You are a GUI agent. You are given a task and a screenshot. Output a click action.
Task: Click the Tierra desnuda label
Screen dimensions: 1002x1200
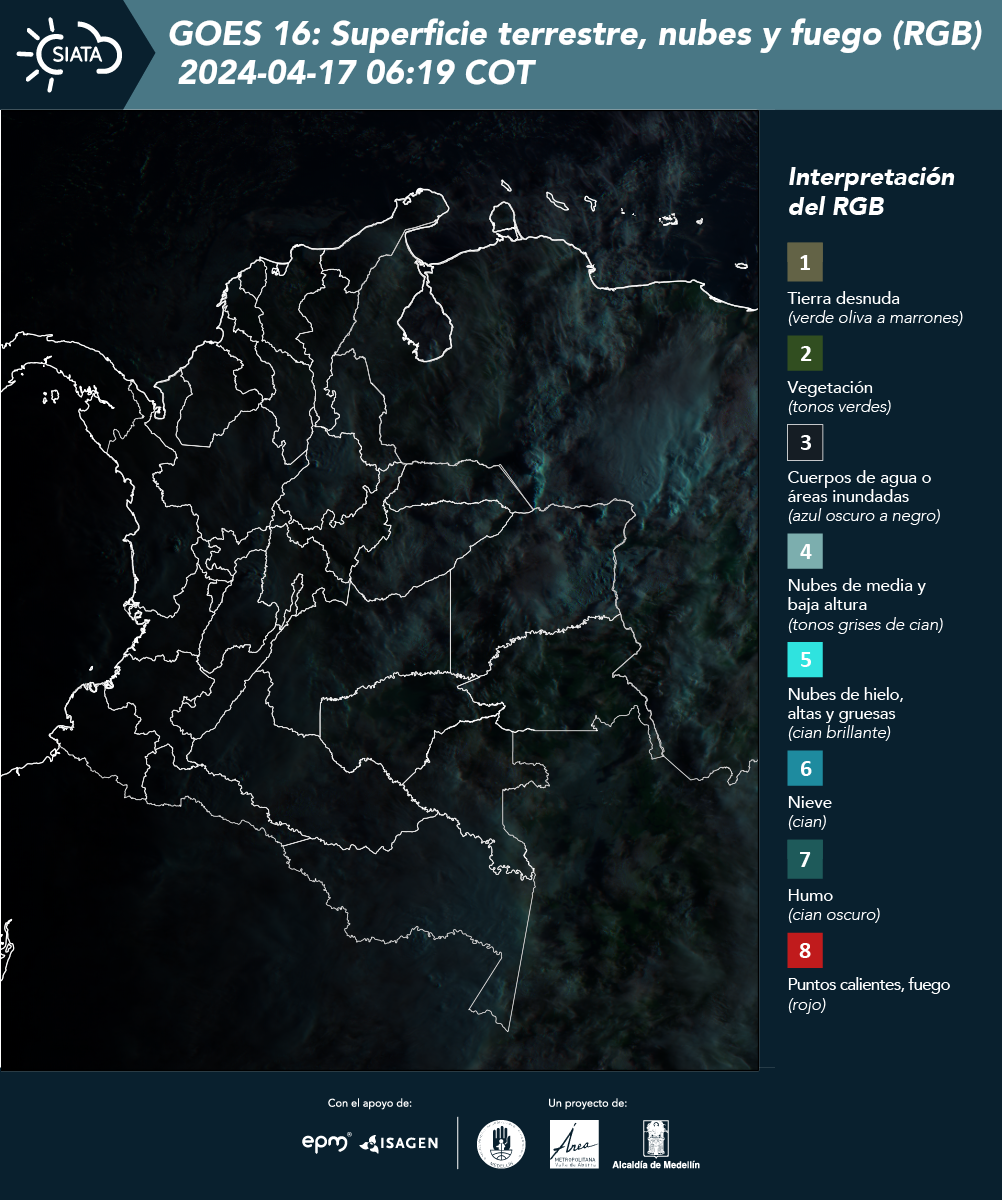[844, 298]
